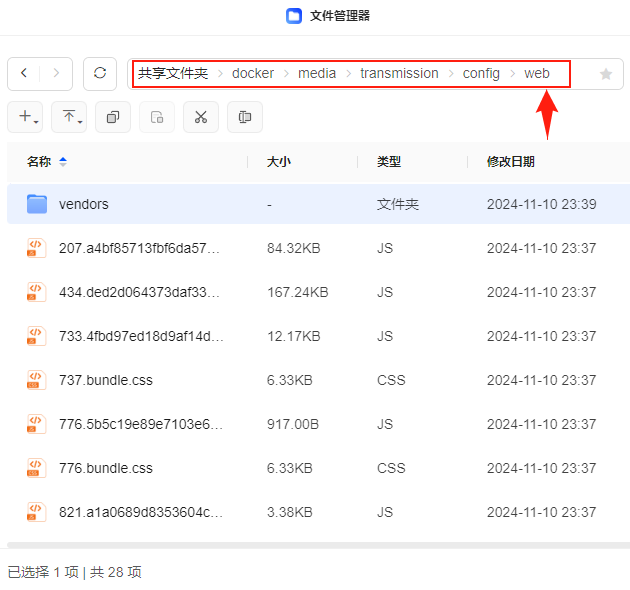Viewport: 630px width, 590px height.
Task: Click the File Manager app icon in title
Action: click(294, 16)
